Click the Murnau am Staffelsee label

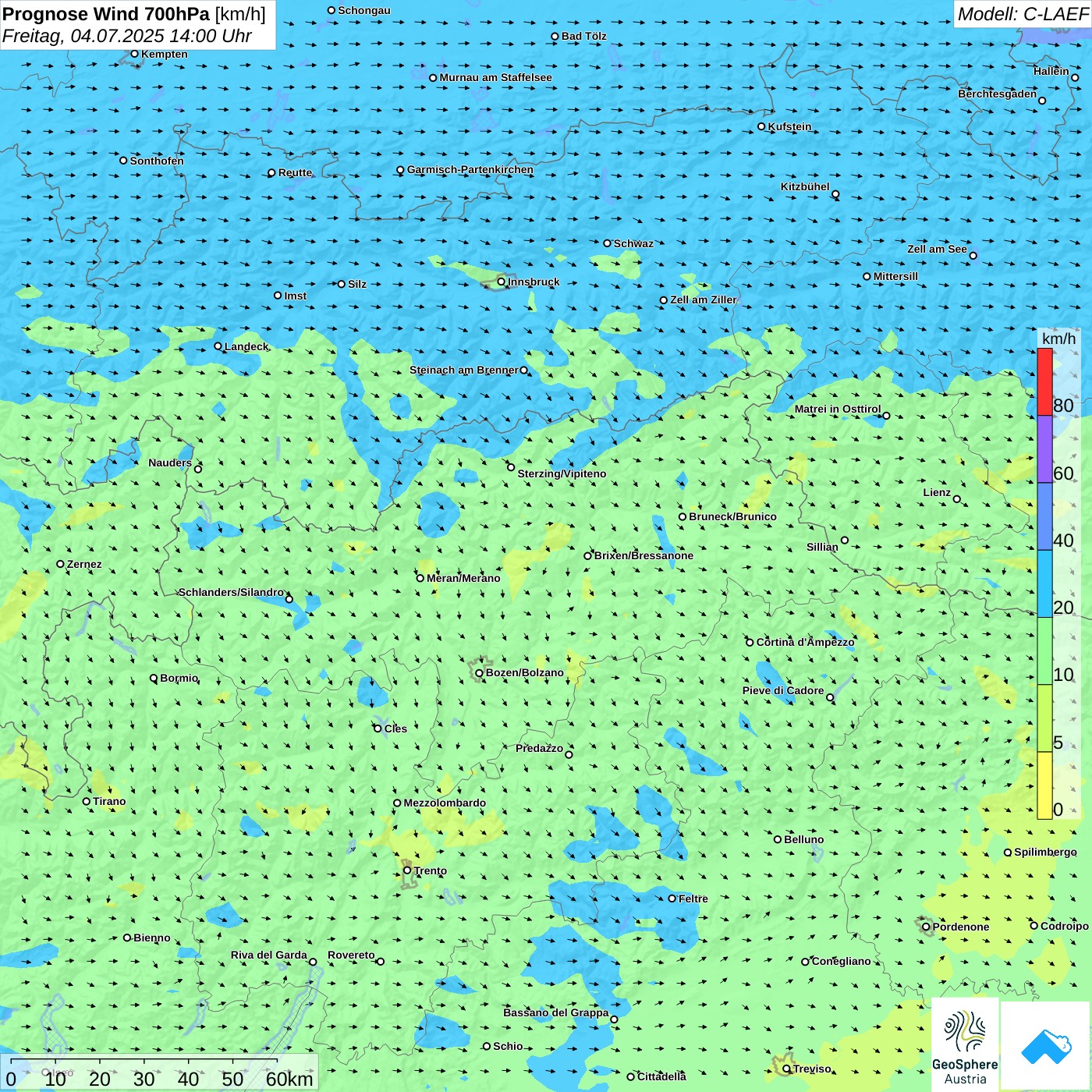495,78
